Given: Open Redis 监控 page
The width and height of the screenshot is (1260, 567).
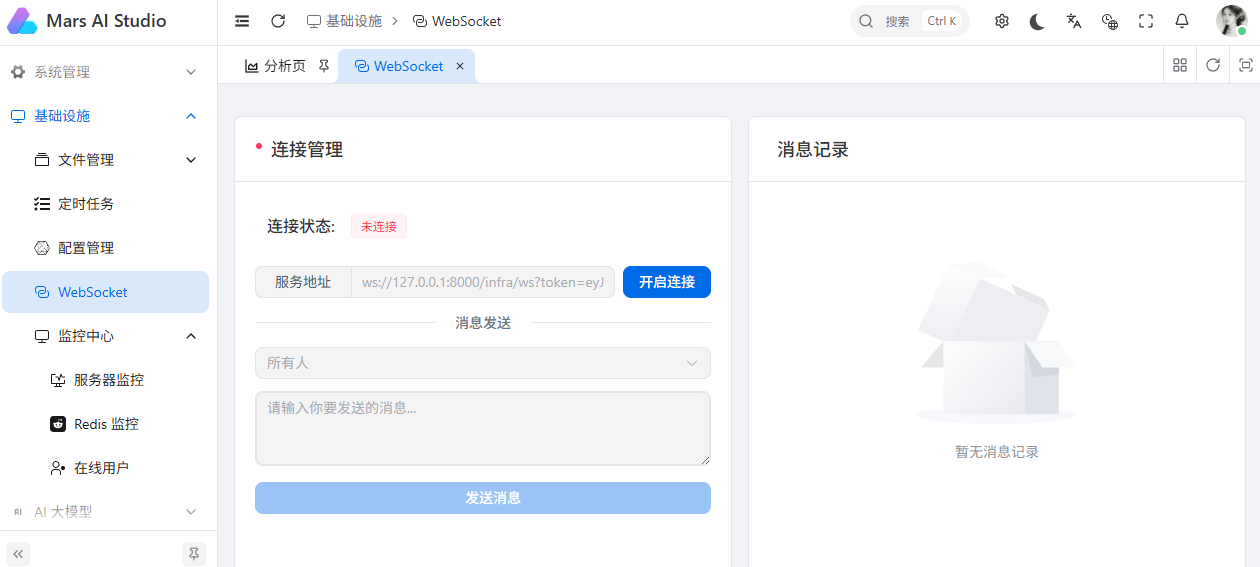Looking at the screenshot, I should coord(105,424).
